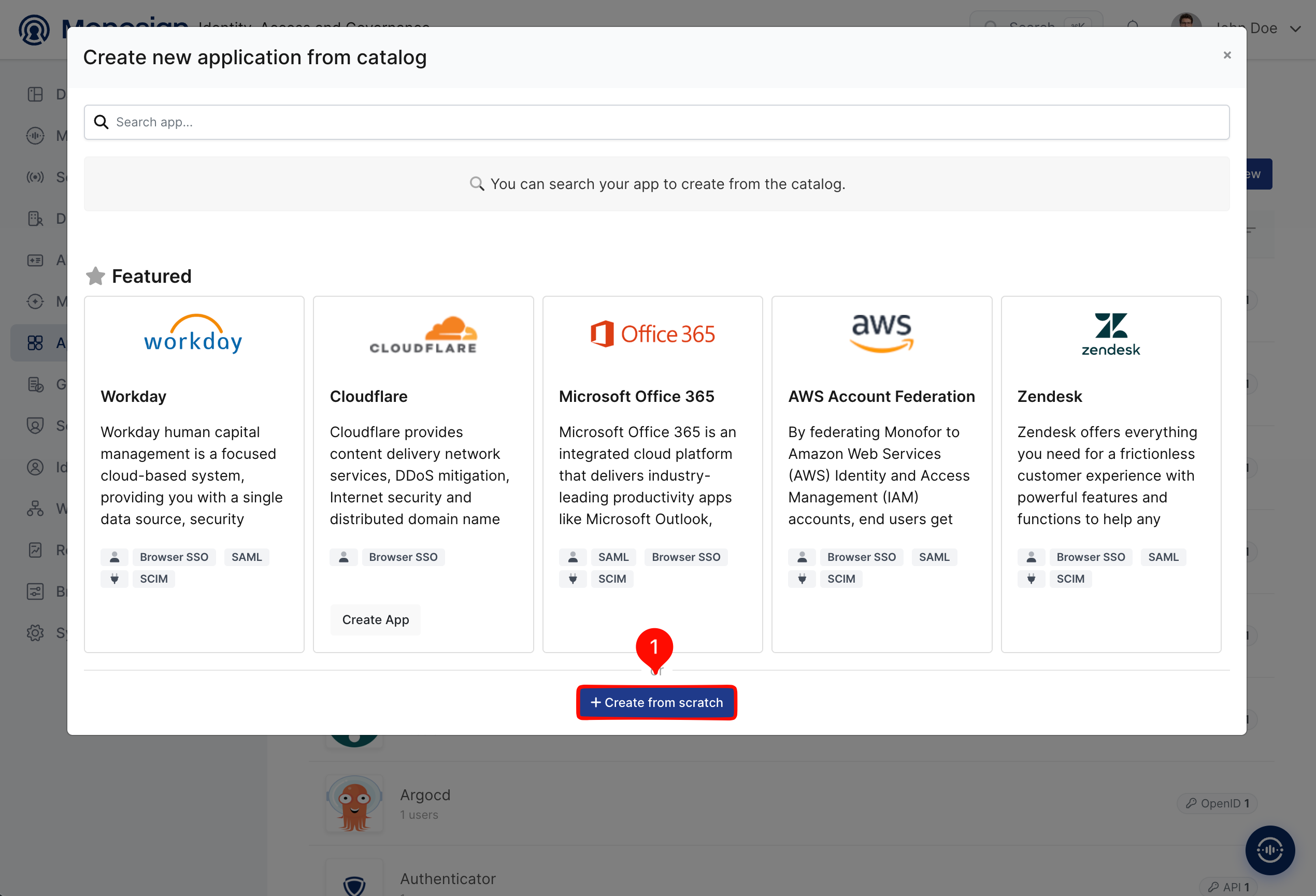Click the user icon on AWS card

tap(802, 557)
